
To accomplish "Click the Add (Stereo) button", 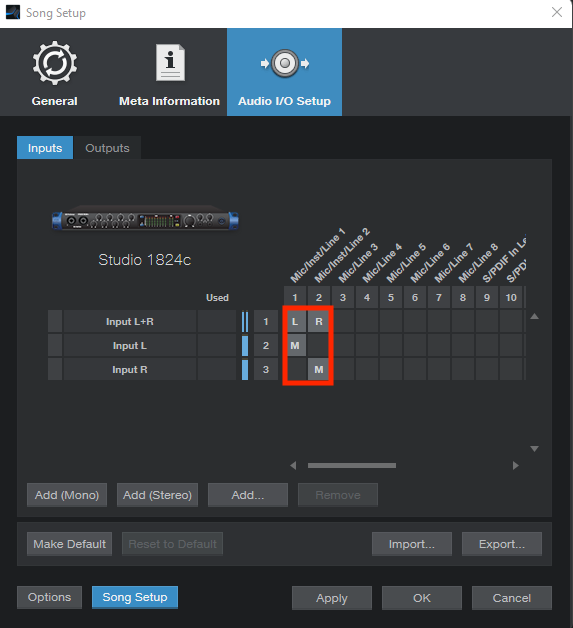I will pyautogui.click(x=157, y=495).
